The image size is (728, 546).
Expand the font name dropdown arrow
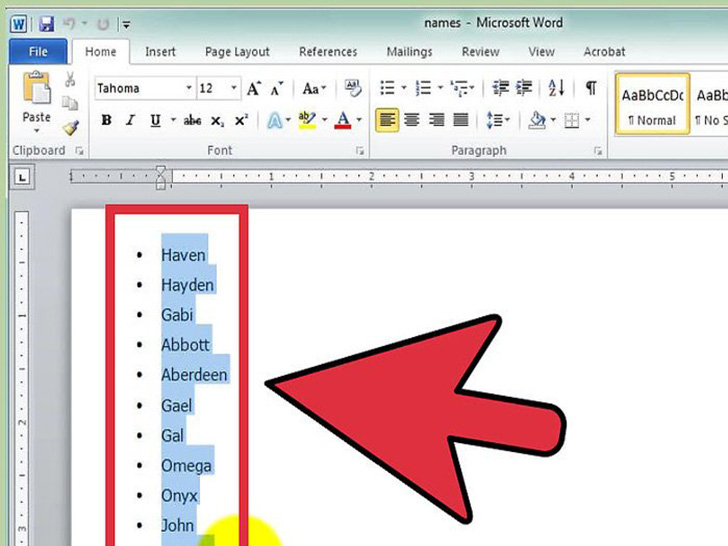[x=188, y=88]
